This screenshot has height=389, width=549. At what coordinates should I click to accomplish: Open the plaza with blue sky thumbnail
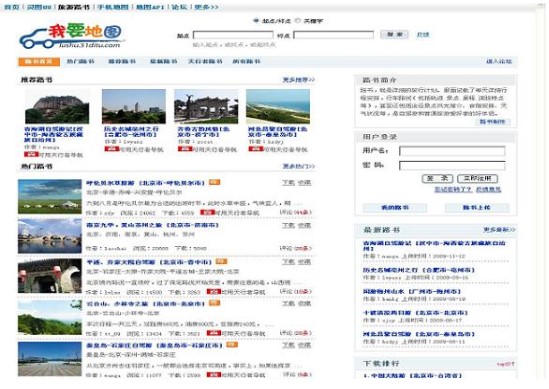point(50,359)
